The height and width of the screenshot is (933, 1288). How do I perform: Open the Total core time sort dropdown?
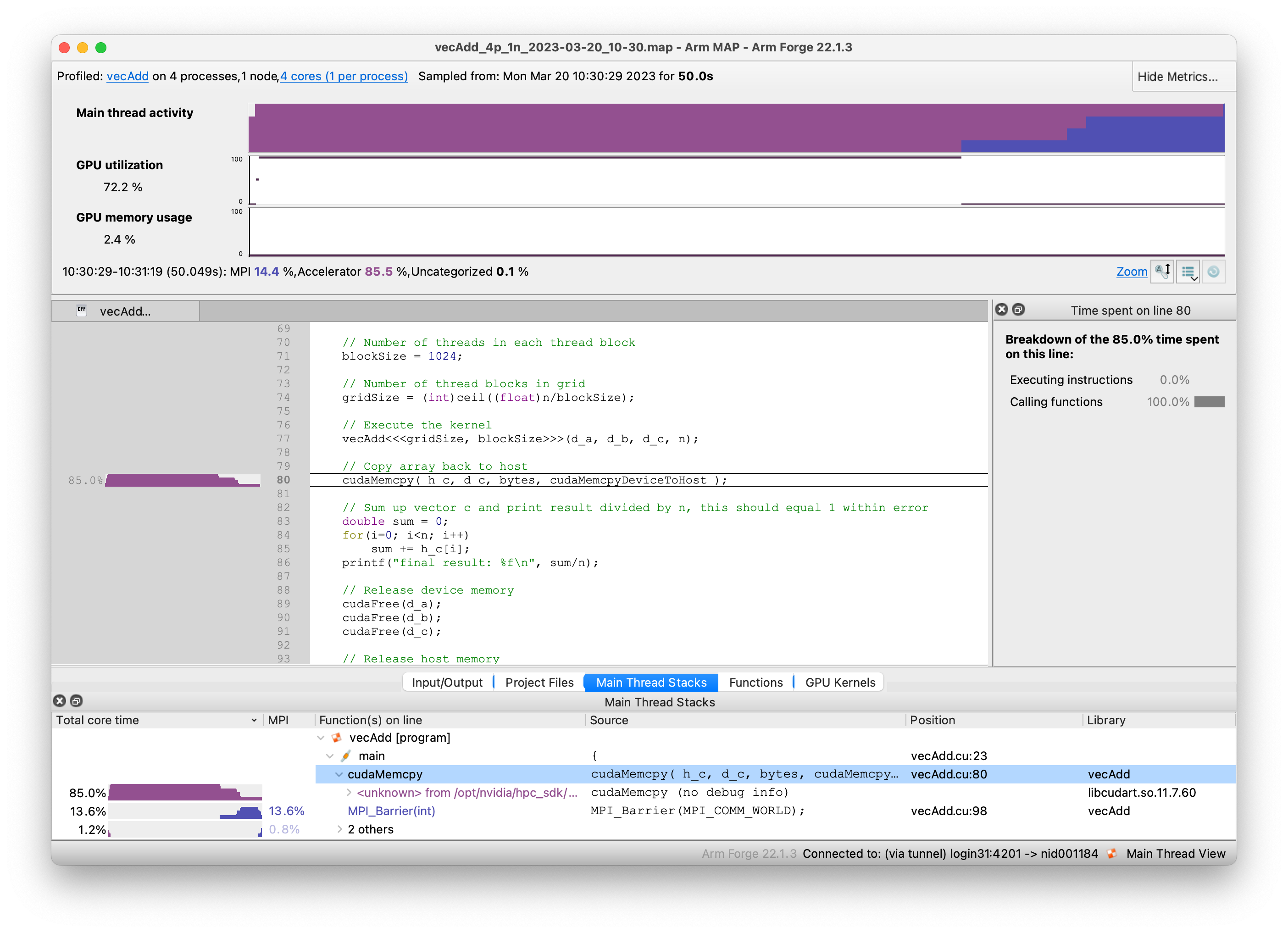pos(254,720)
